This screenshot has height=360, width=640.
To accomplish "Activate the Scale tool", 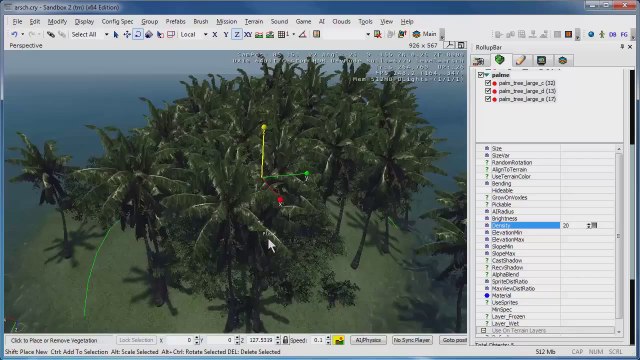I will (149, 35).
